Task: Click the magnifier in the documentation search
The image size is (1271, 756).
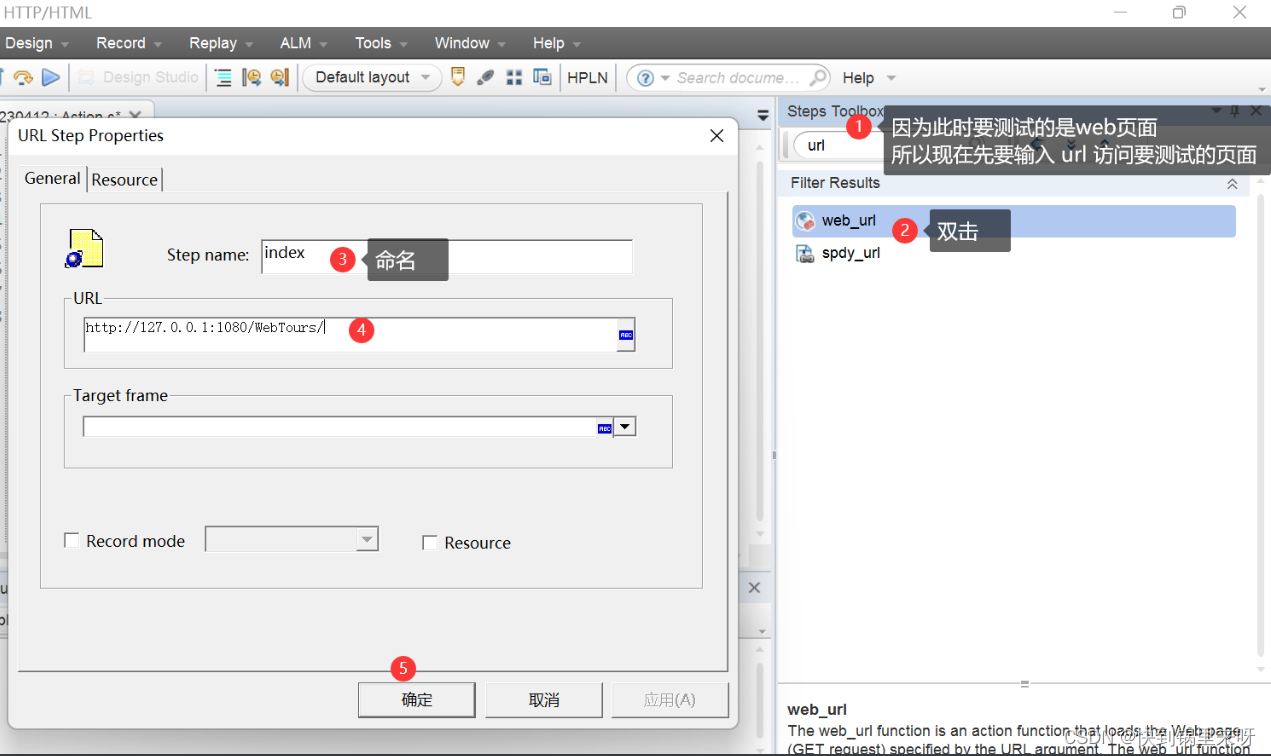Action: coord(818,77)
